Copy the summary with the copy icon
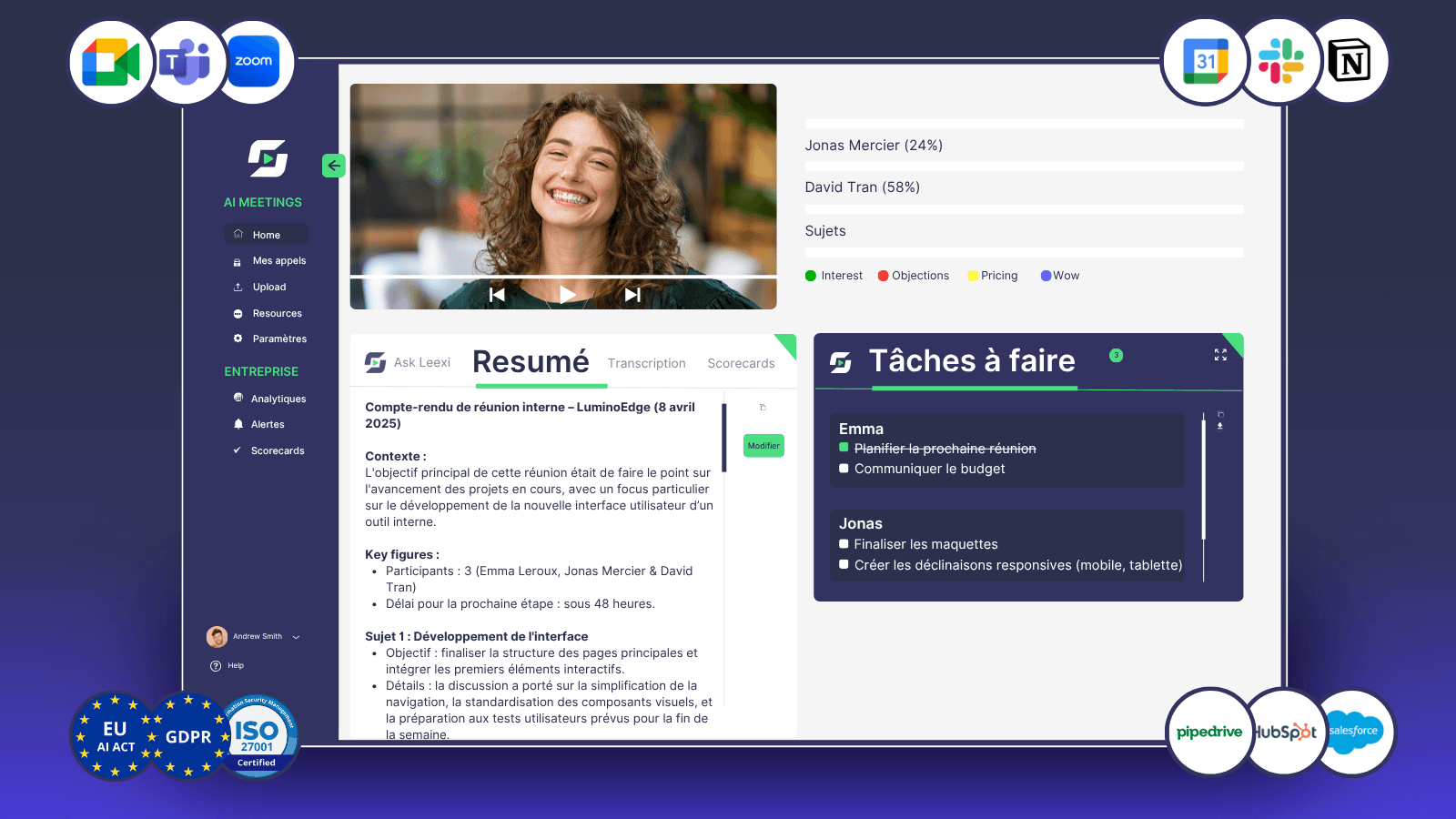 pyautogui.click(x=763, y=407)
